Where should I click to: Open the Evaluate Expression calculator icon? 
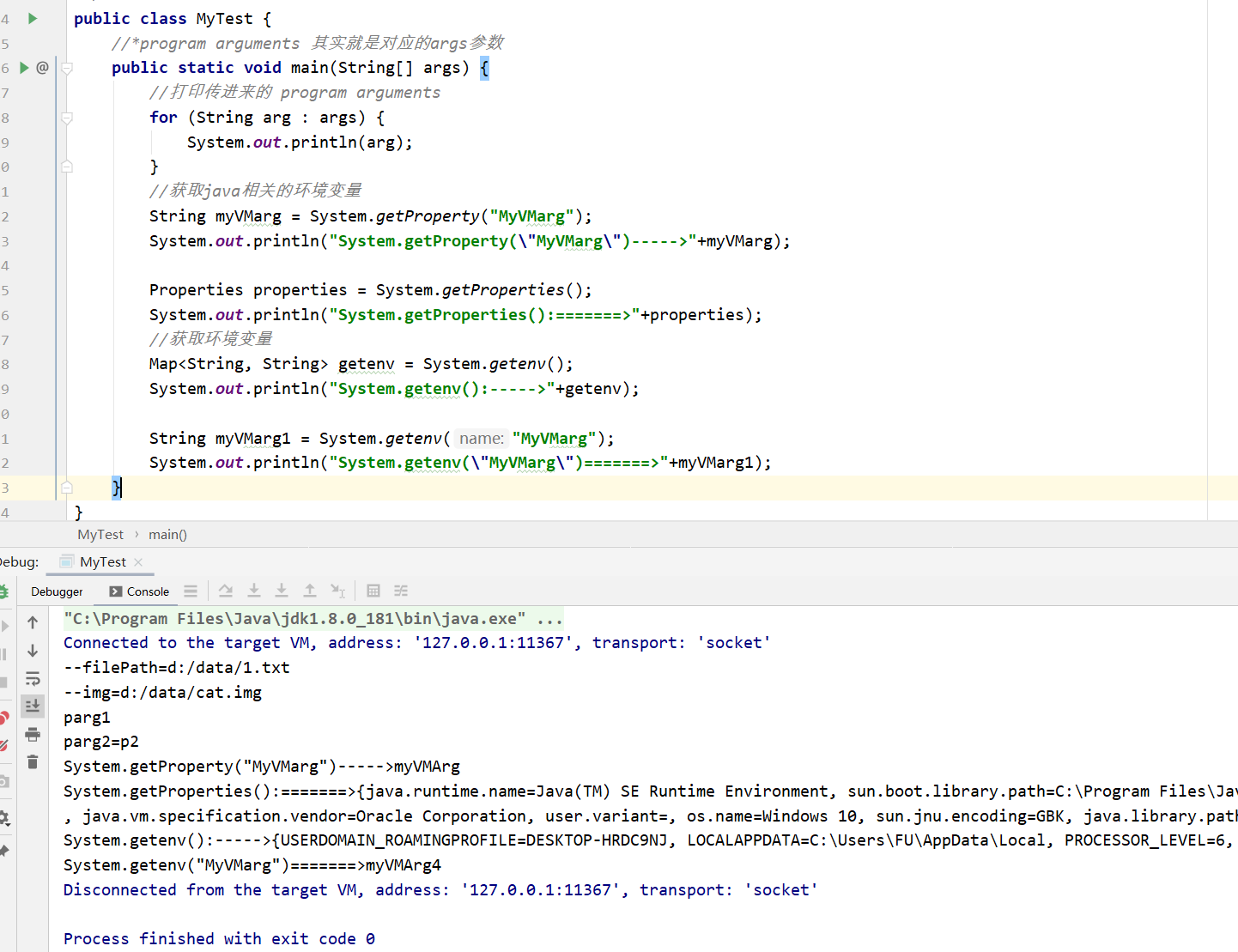(373, 591)
